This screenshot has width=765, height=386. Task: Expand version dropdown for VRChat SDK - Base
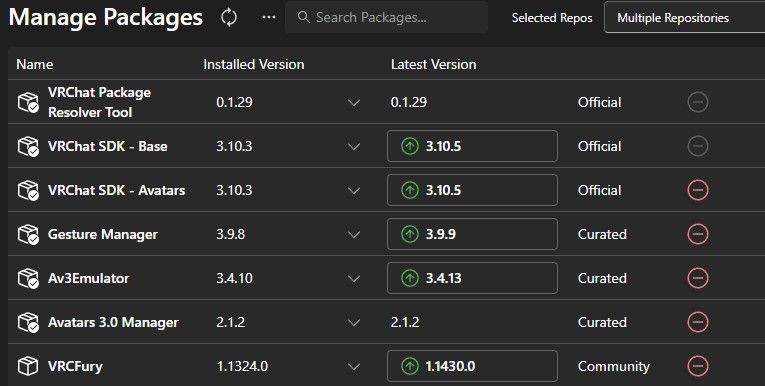(354, 146)
